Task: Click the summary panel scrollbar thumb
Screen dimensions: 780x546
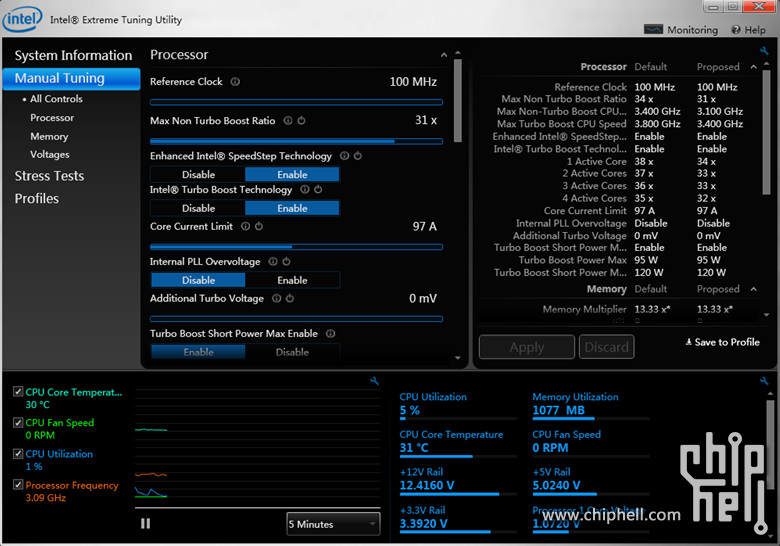Action: (766, 132)
